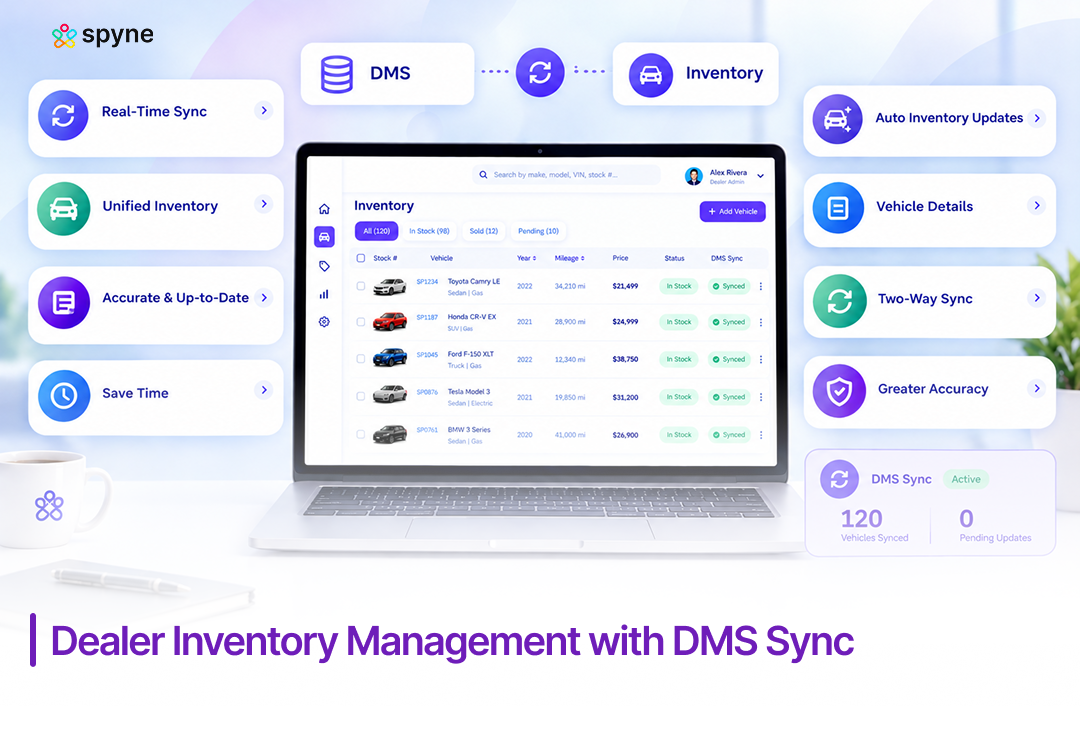The height and width of the screenshot is (734, 1080).
Task: Click the Inventory card car icon at top
Action: pyautogui.click(x=651, y=75)
